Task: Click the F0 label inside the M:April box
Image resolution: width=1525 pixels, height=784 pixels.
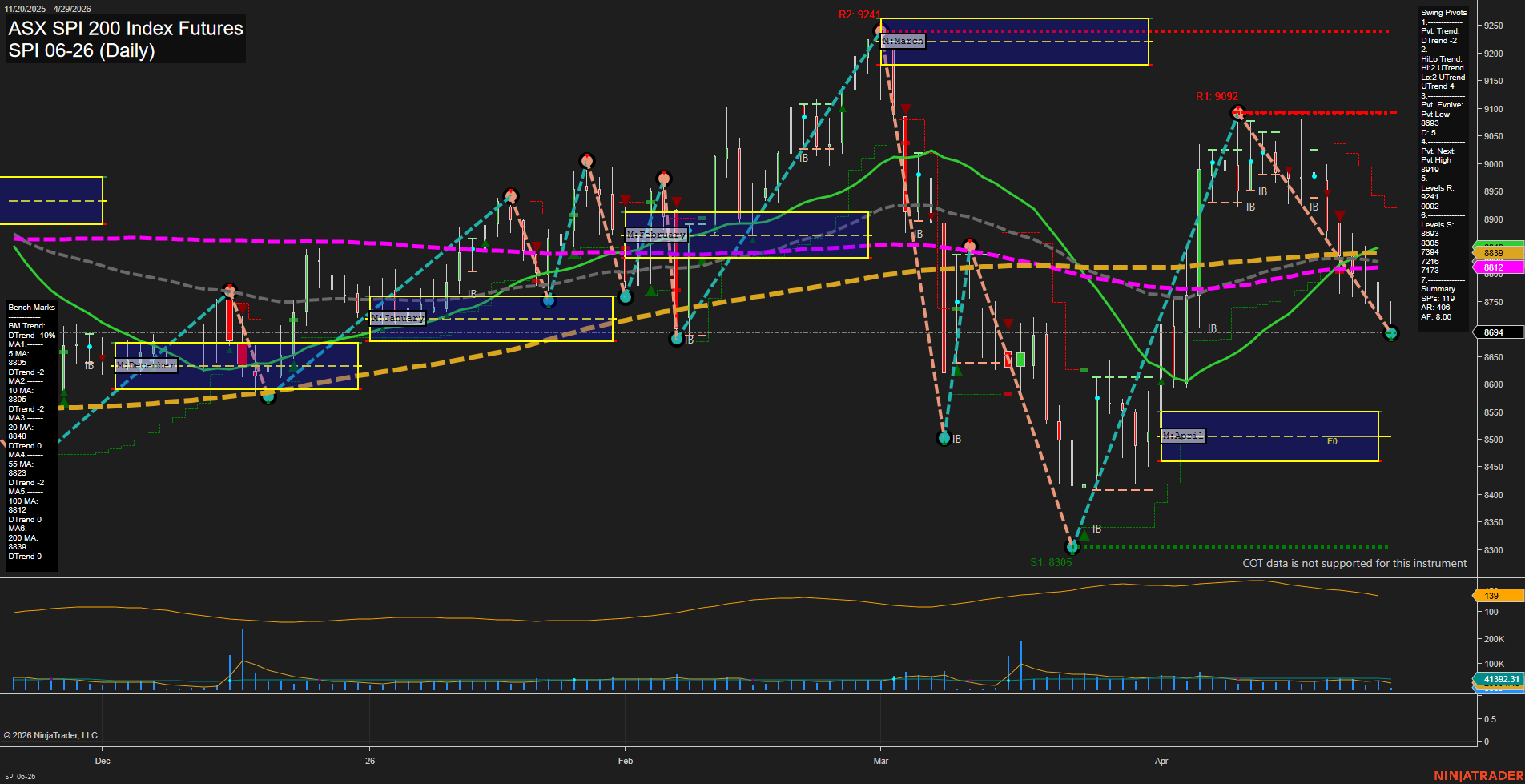Action: 1332,440
